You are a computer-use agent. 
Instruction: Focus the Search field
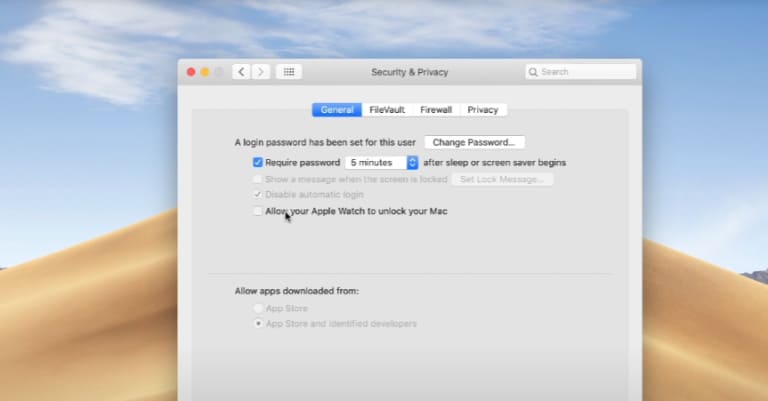pos(581,72)
